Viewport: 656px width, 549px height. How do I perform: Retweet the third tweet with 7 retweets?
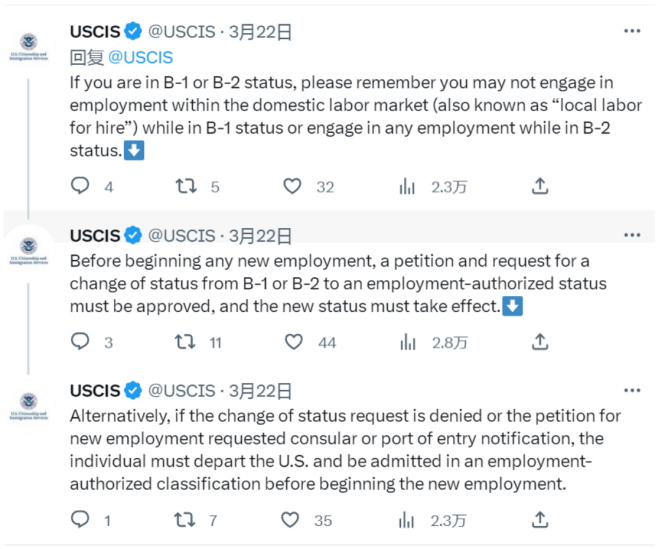185,519
